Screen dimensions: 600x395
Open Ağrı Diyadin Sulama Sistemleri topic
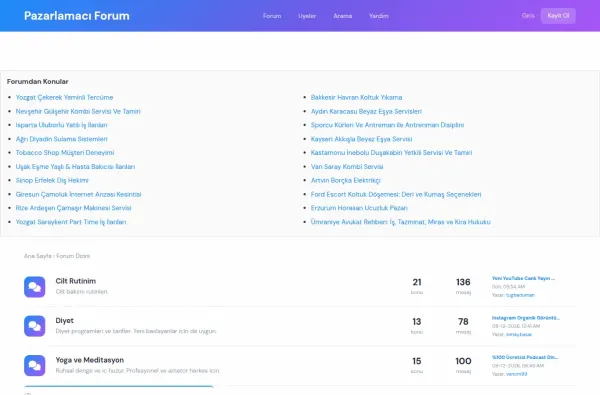coord(62,139)
